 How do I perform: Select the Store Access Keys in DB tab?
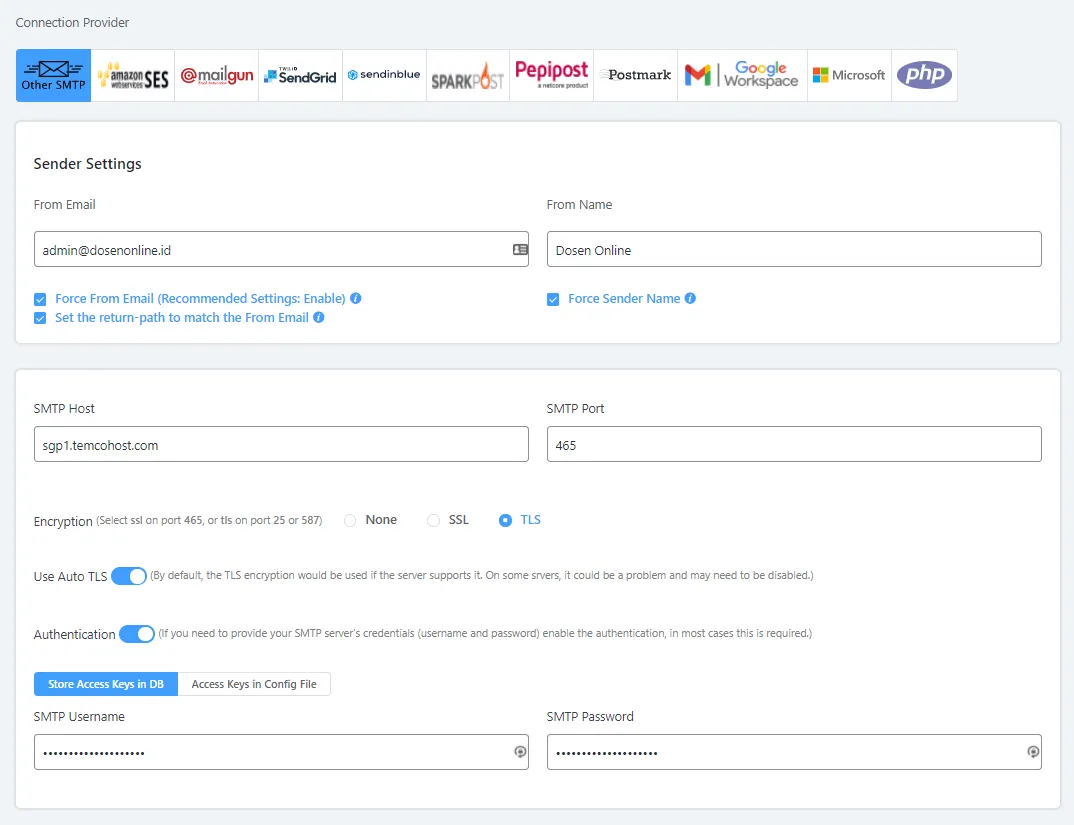[105, 683]
